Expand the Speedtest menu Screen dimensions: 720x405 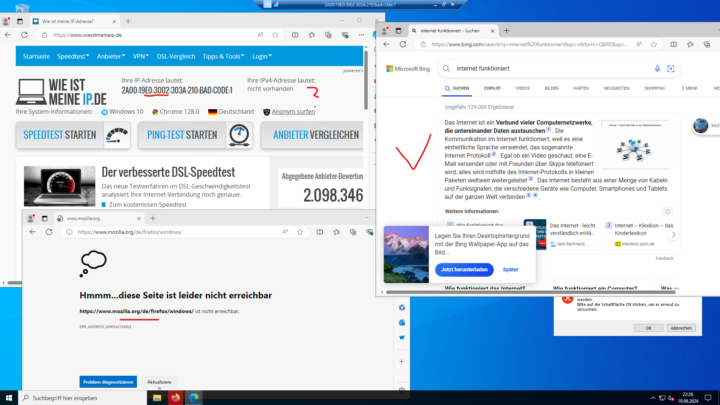tap(73, 56)
